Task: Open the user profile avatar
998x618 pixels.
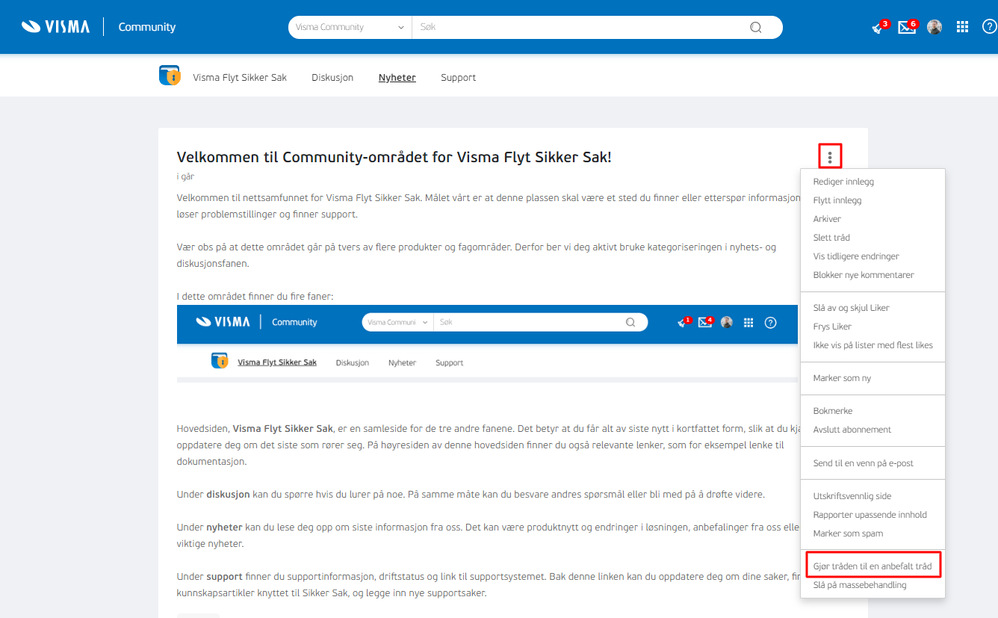Action: point(934,27)
